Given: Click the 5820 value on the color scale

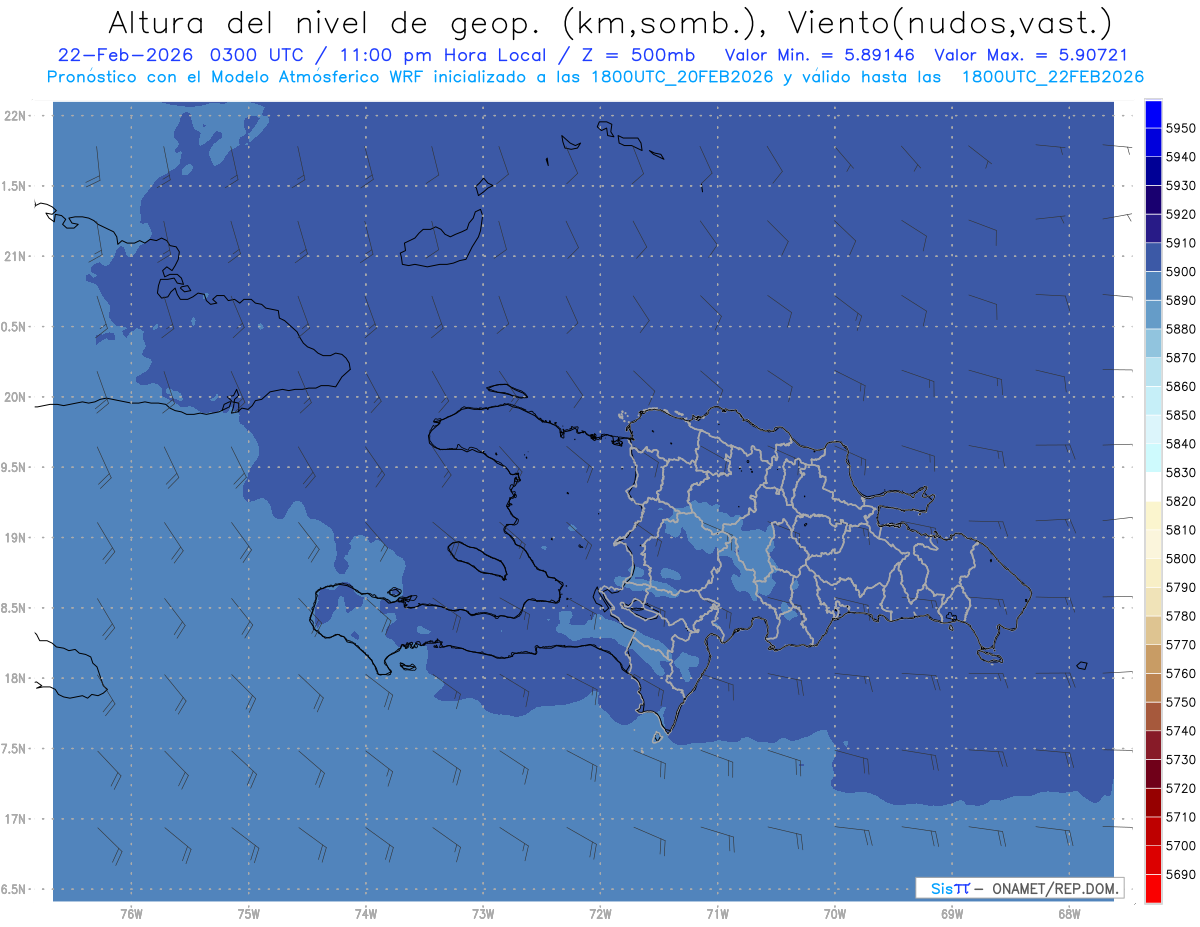Looking at the screenshot, I should (1181, 501).
